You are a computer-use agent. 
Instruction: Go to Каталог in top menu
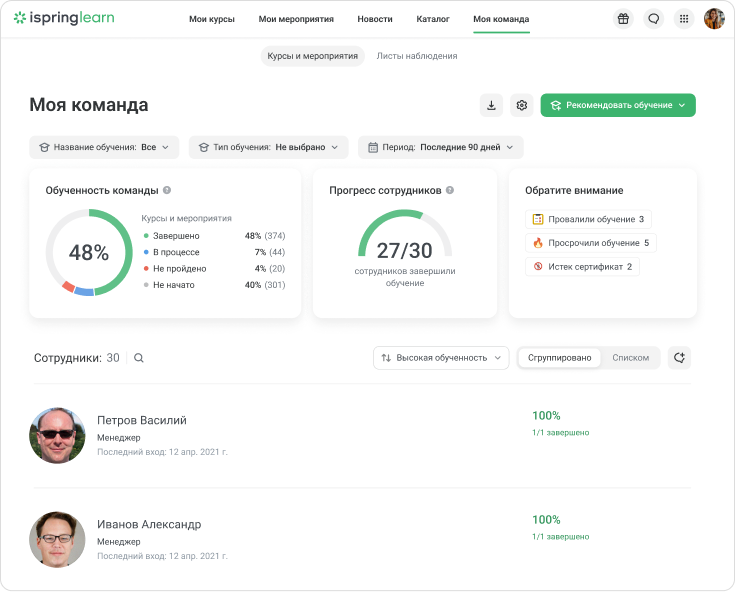pyautogui.click(x=433, y=19)
